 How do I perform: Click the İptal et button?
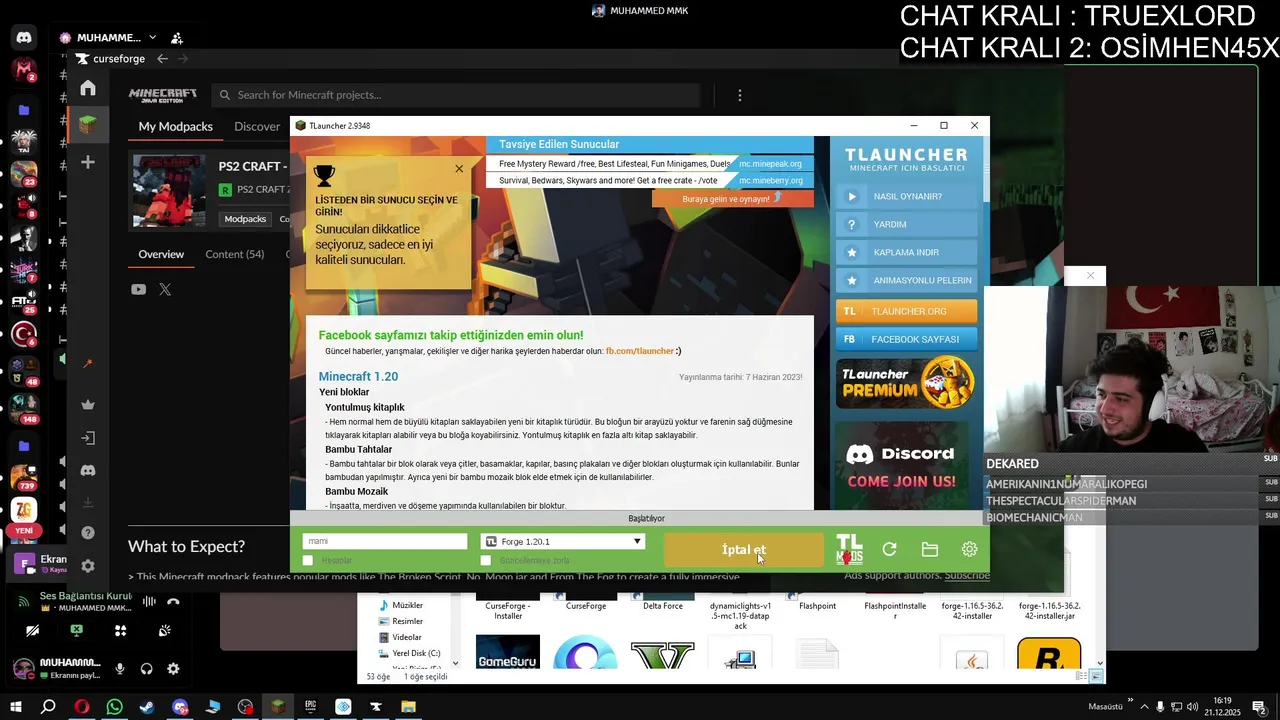click(744, 549)
